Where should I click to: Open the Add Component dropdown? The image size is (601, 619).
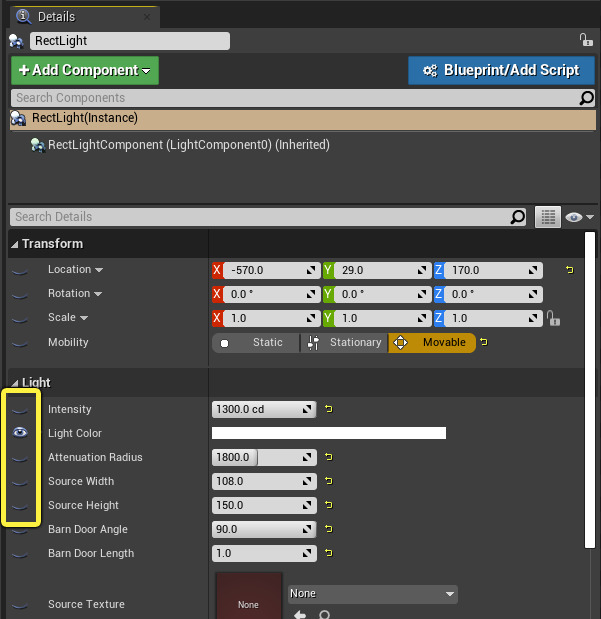(85, 70)
